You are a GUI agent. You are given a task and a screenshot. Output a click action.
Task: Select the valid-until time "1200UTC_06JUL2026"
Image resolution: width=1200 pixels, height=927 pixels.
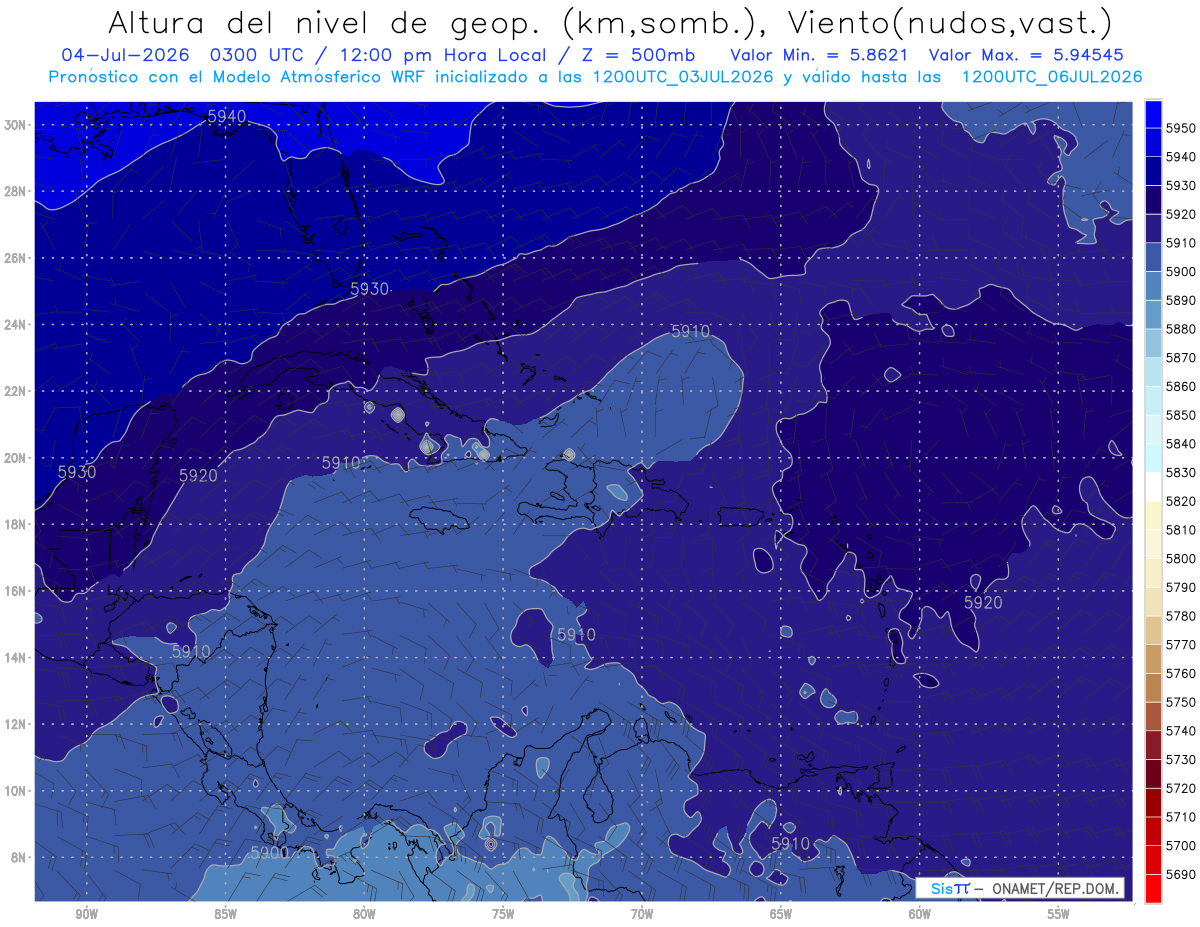pyautogui.click(x=1051, y=77)
